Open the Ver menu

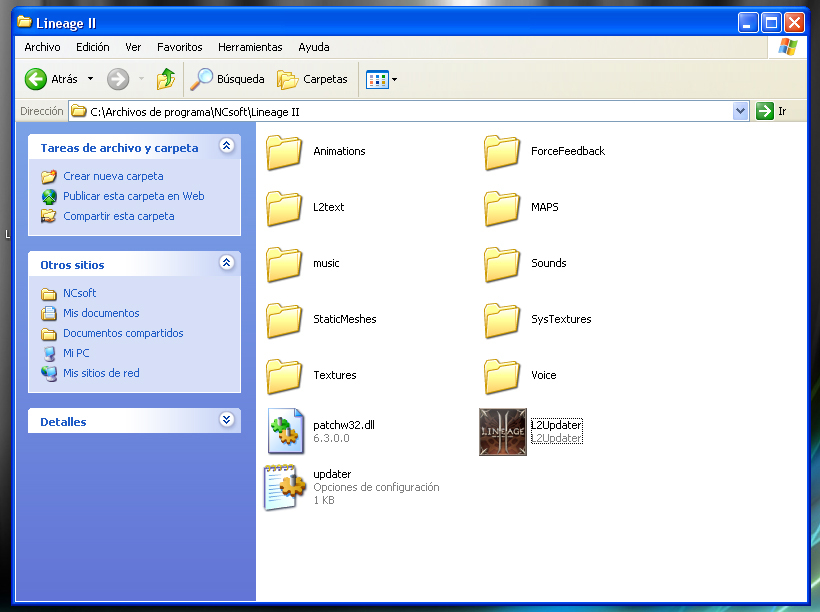pyautogui.click(x=133, y=47)
